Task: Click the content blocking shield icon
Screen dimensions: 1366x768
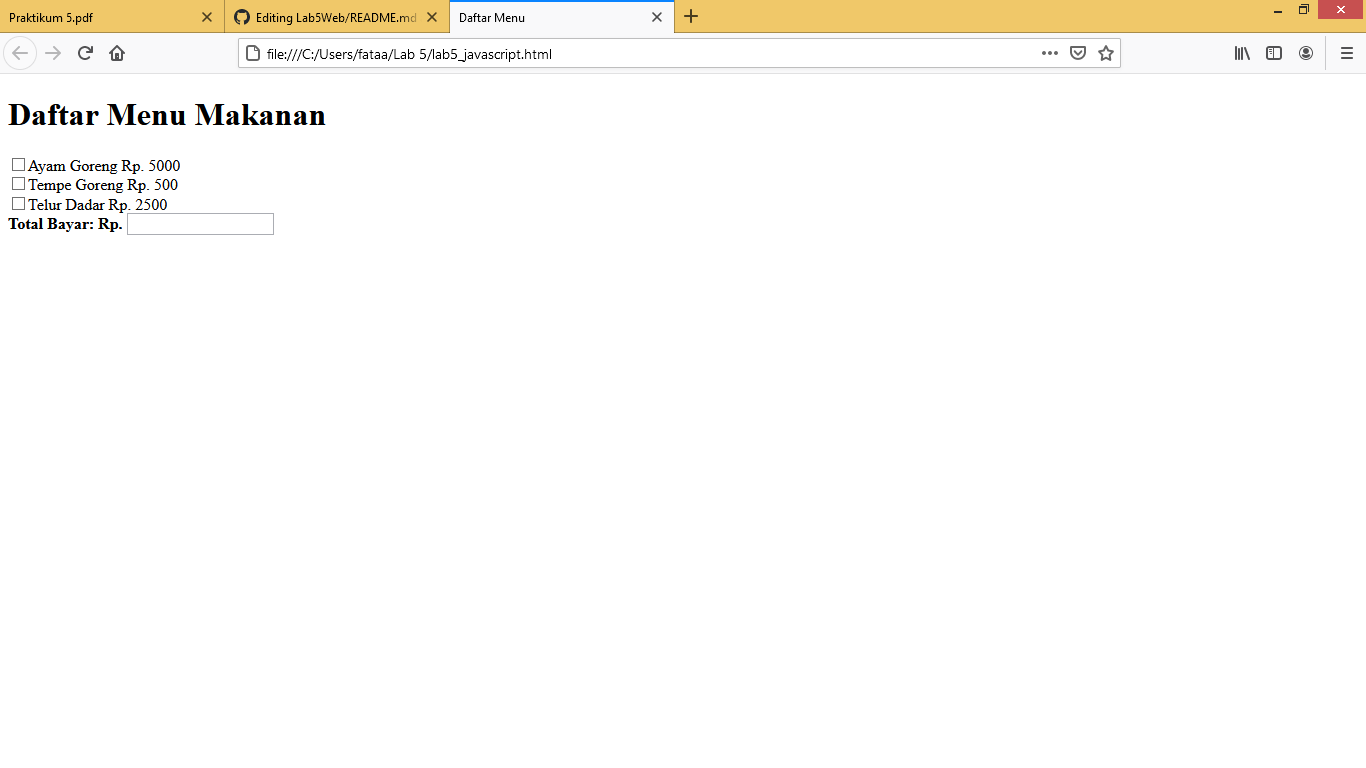Action: 1077,53
